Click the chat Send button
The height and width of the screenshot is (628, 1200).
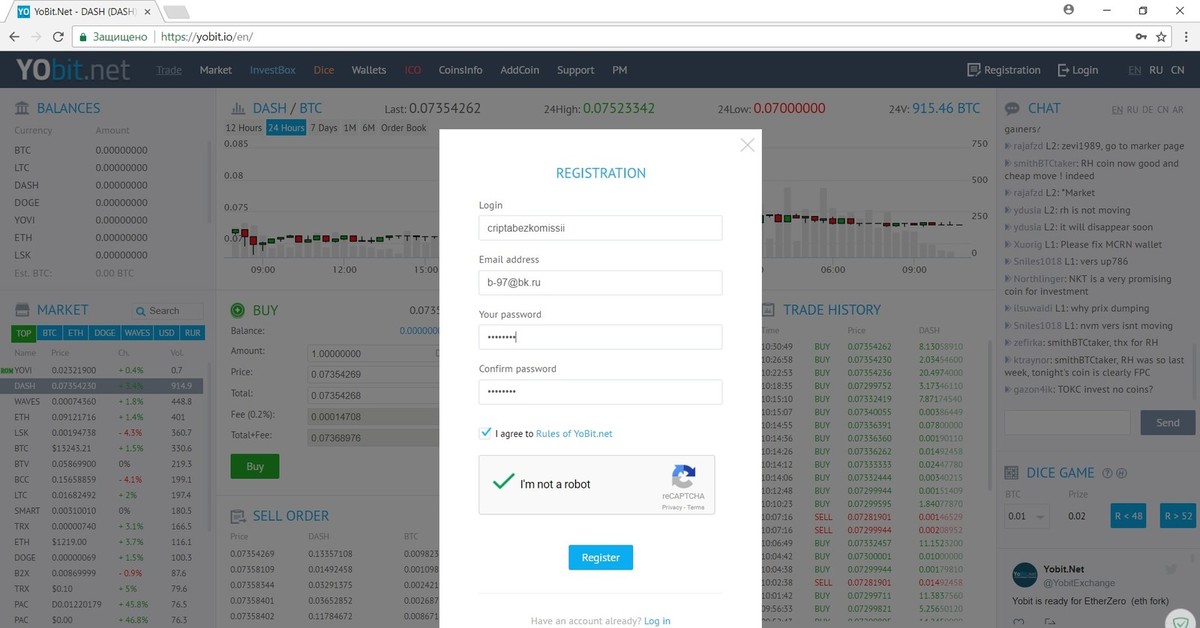click(1168, 423)
